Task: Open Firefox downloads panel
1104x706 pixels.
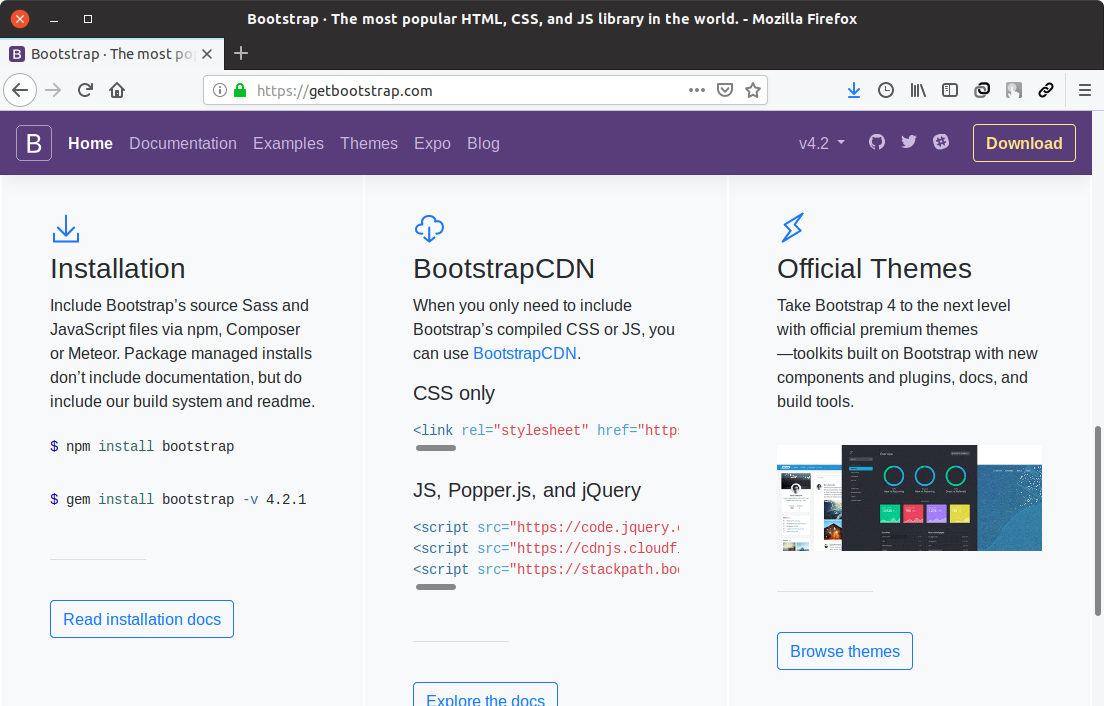Action: [853, 90]
